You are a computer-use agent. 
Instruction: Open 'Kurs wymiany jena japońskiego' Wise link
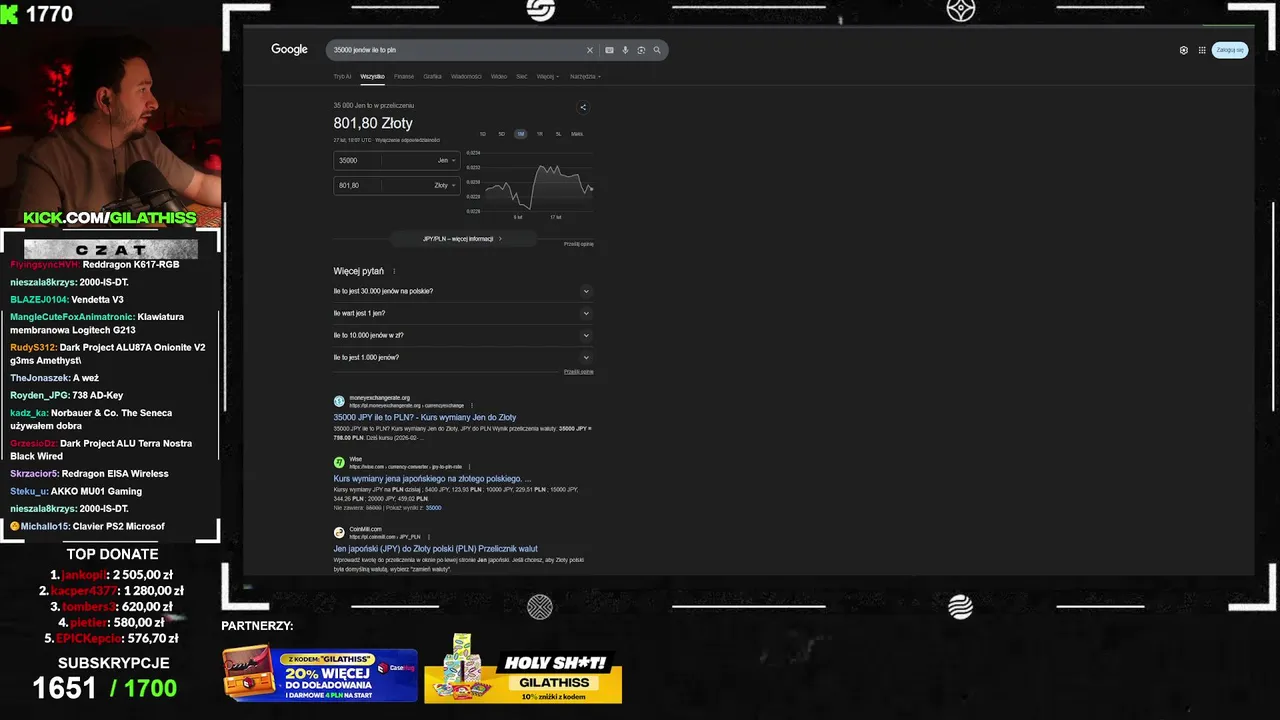click(432, 479)
